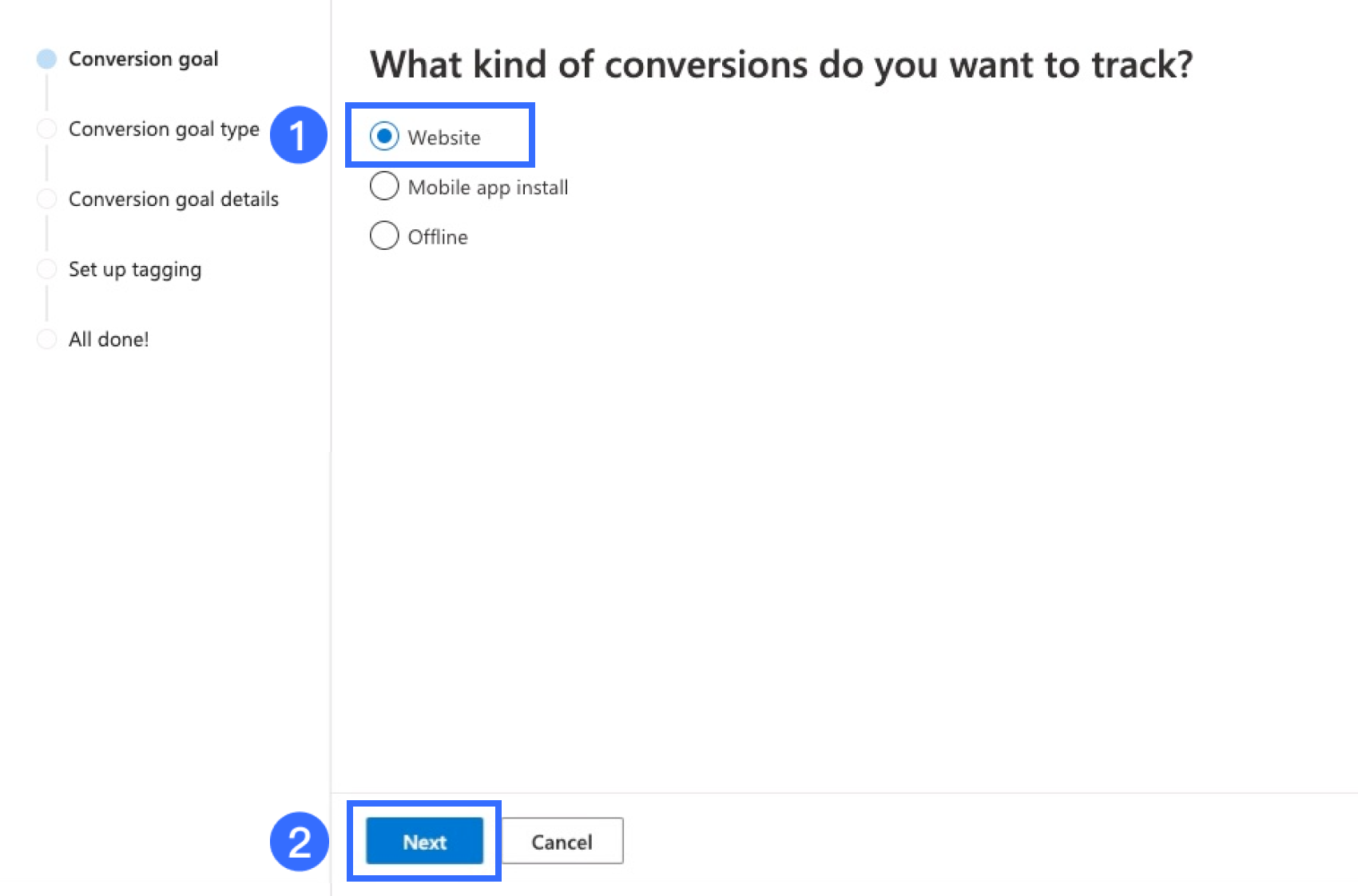Go to the Conversion goal step label
This screenshot has height=896, width=1358.
(x=143, y=59)
